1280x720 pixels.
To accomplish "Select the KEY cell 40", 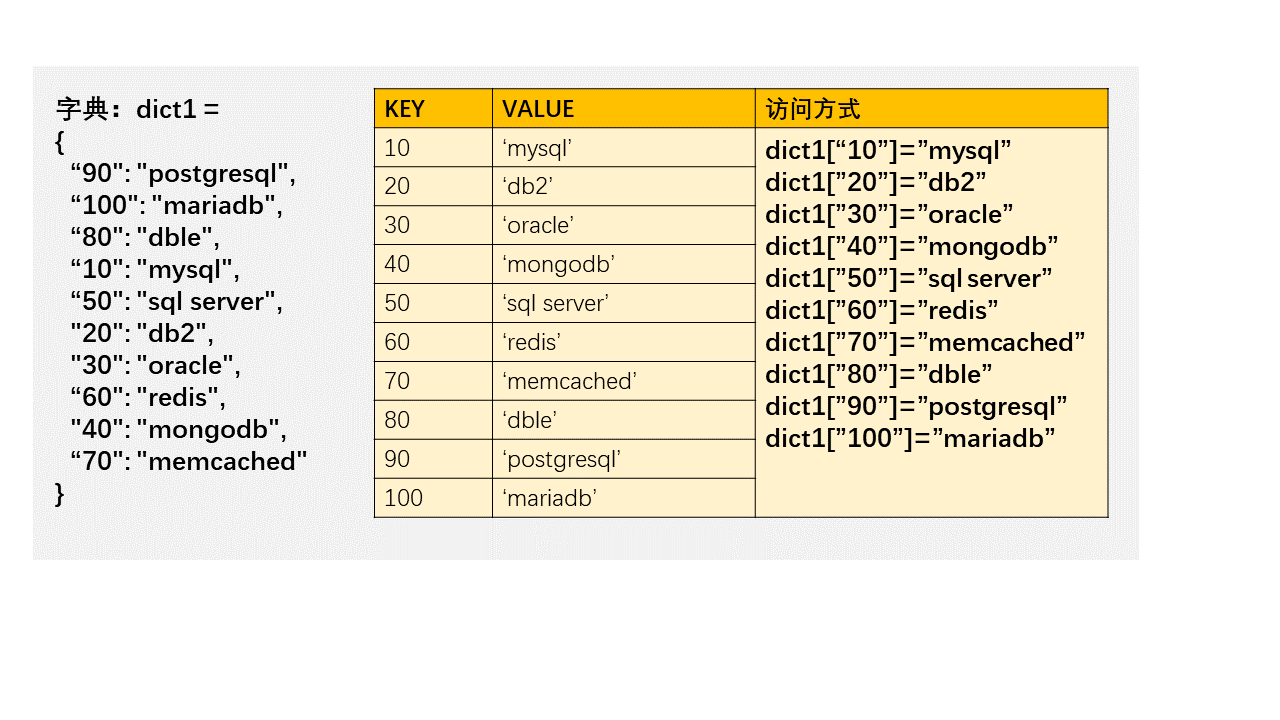I will (433, 265).
